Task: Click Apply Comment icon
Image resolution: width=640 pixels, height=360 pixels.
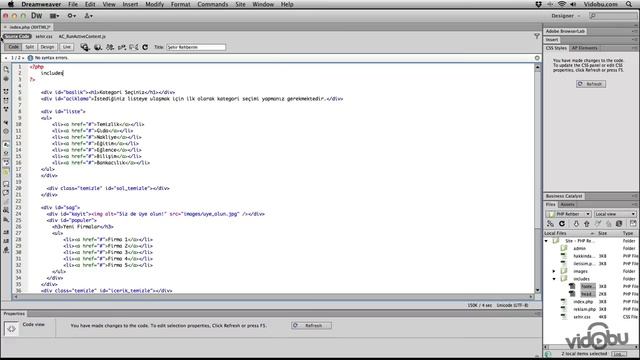Action: (6, 184)
